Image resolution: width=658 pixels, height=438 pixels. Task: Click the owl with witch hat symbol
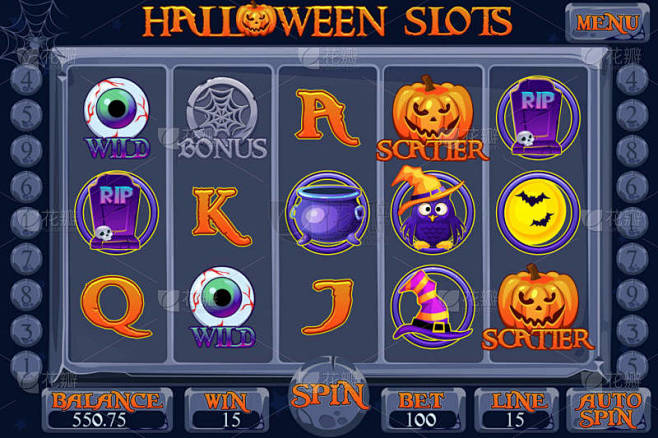click(x=431, y=210)
